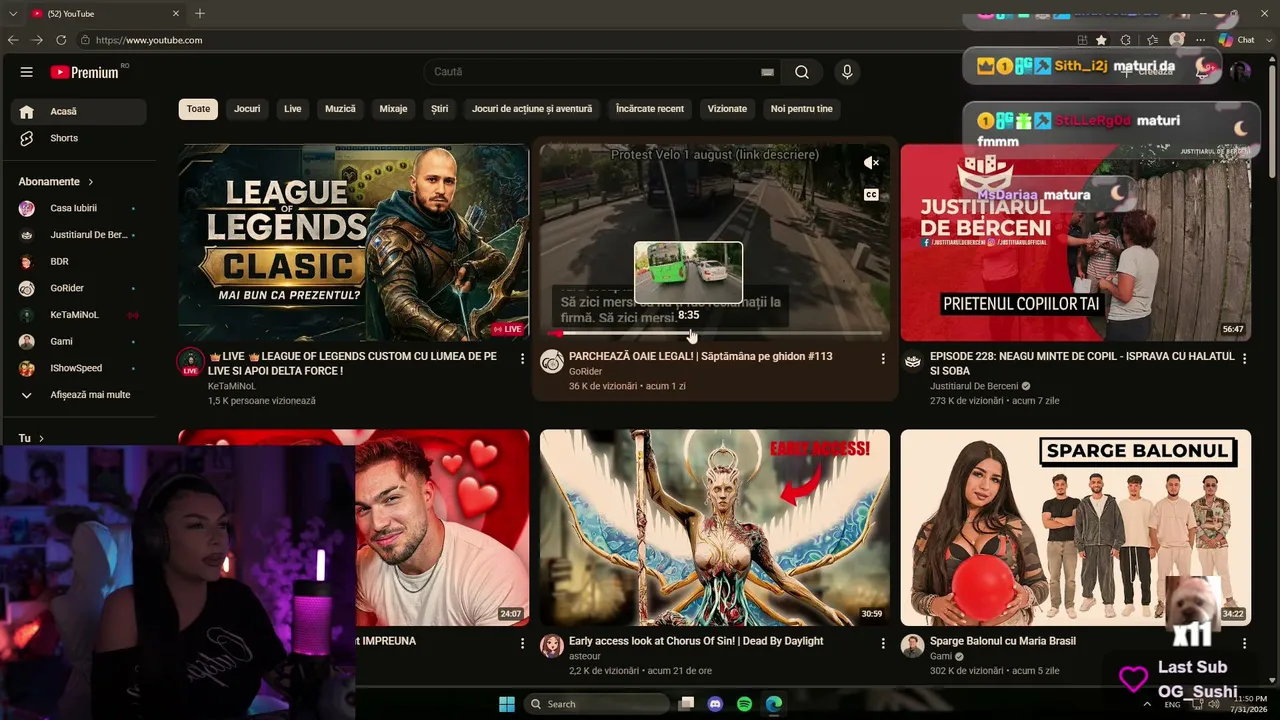Expand the Abonamente section
This screenshot has width=1280, height=720.
click(x=56, y=182)
